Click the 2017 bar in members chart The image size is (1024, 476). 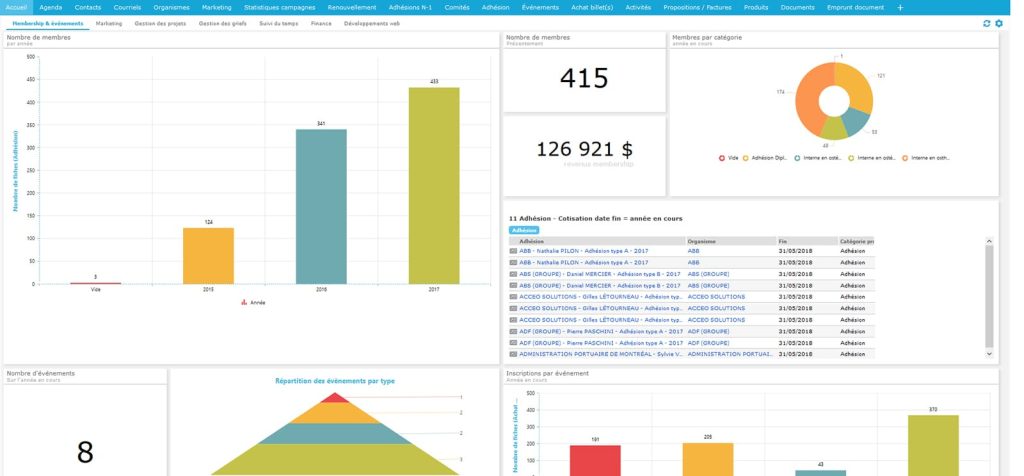433,185
